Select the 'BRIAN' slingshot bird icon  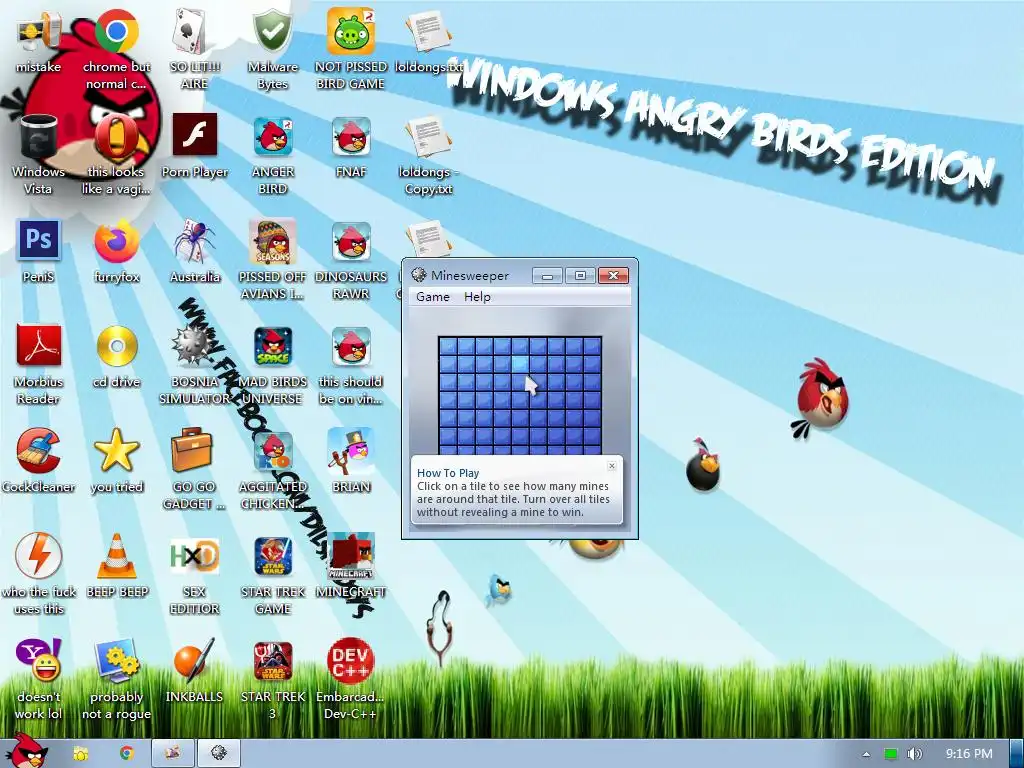tap(351, 451)
